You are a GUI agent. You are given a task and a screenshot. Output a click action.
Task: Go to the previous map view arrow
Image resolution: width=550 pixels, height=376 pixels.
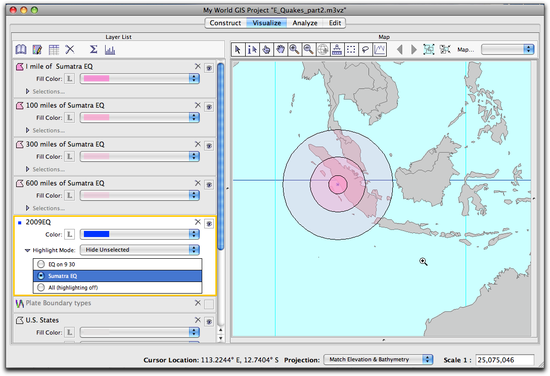click(x=400, y=49)
